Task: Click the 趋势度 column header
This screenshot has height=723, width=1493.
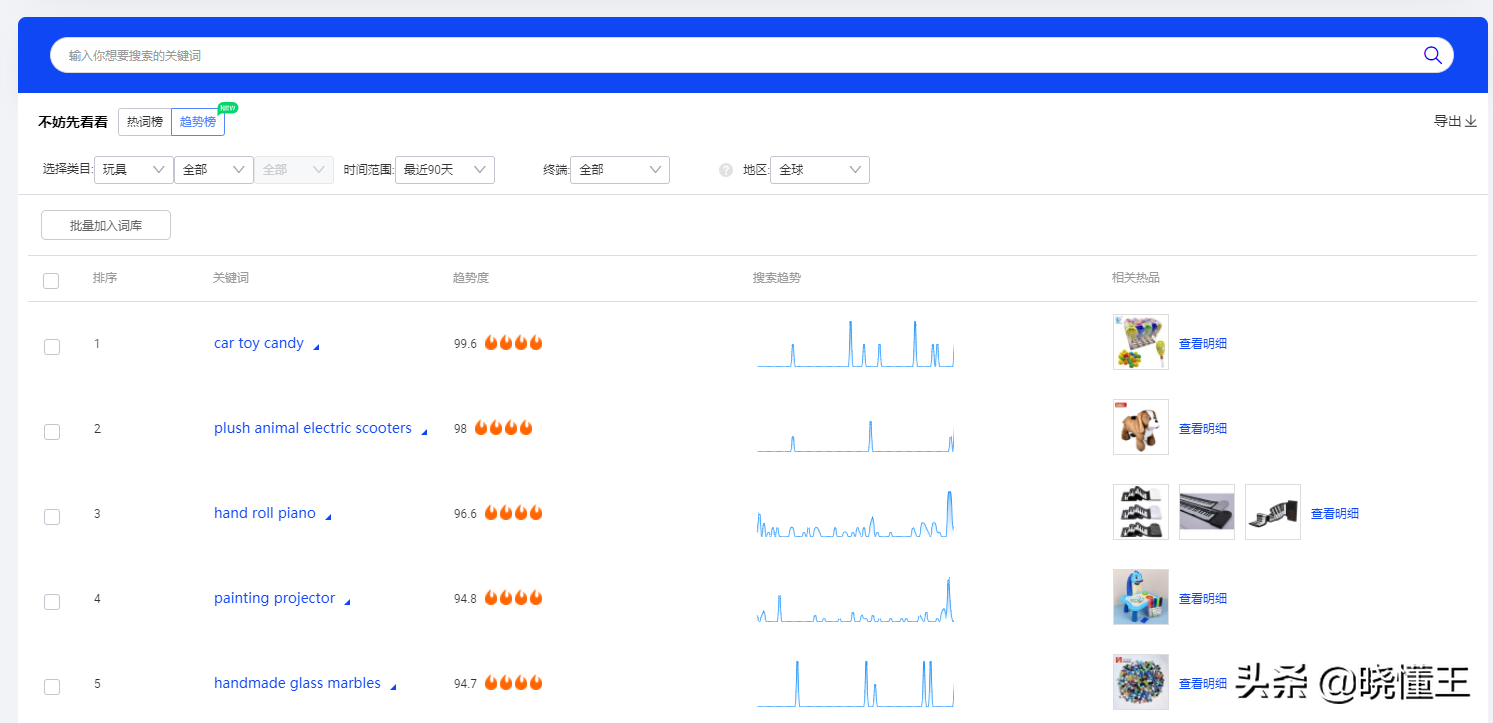Action: point(471,278)
